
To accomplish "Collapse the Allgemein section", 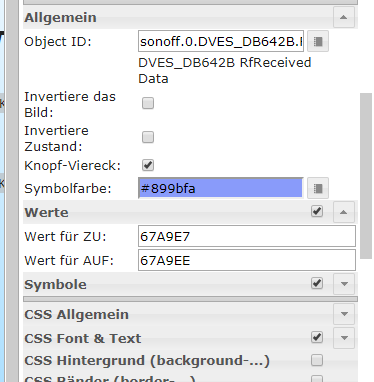I will 344,17.
